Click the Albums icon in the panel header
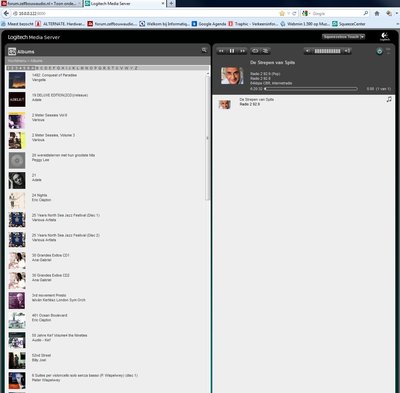The height and width of the screenshot is (393, 400). click(x=12, y=51)
